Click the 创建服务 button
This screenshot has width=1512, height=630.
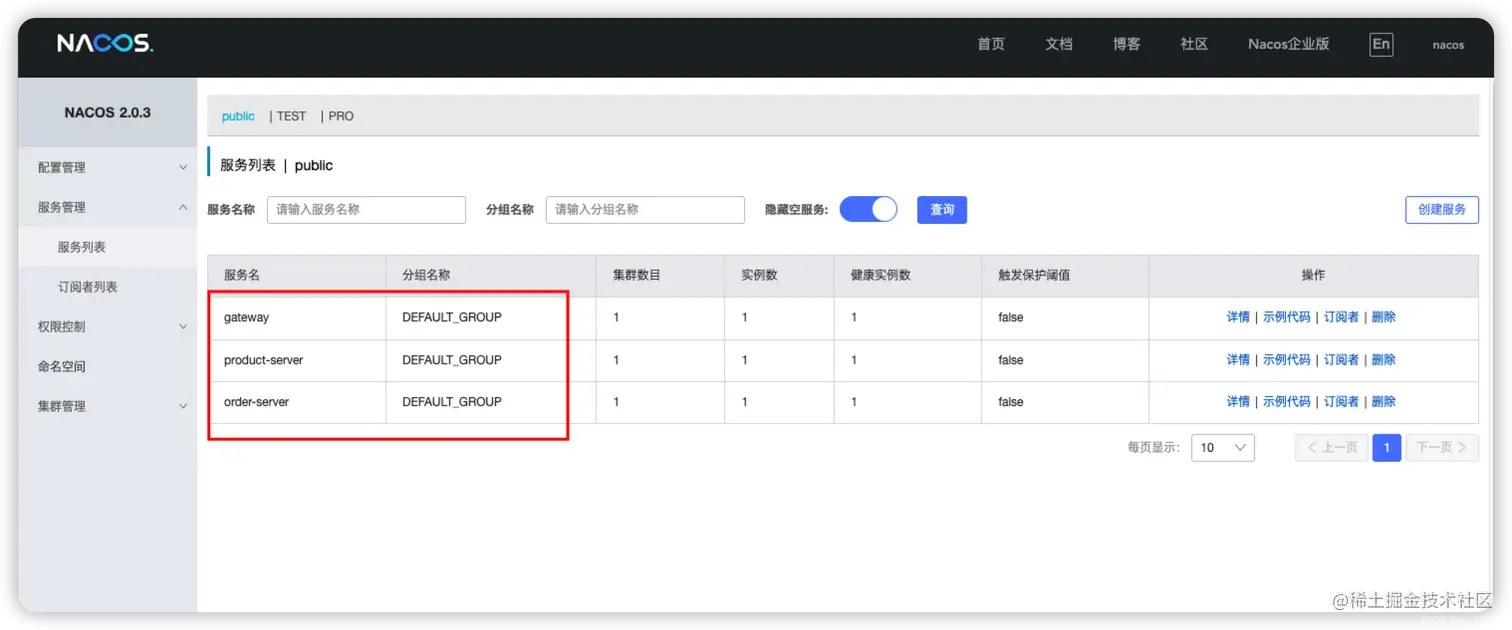tap(1442, 209)
